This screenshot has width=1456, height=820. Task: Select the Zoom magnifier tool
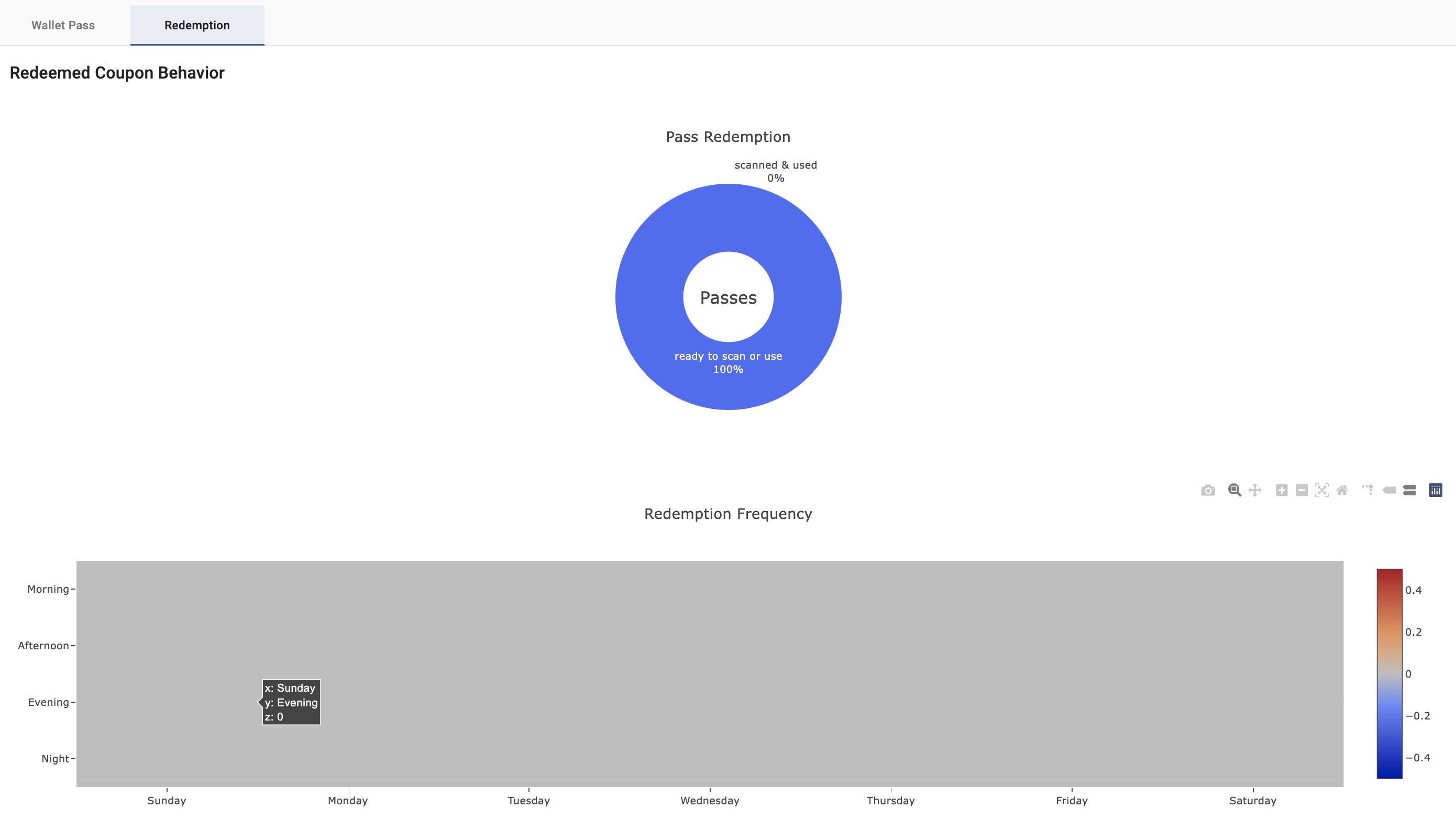pos(1234,490)
